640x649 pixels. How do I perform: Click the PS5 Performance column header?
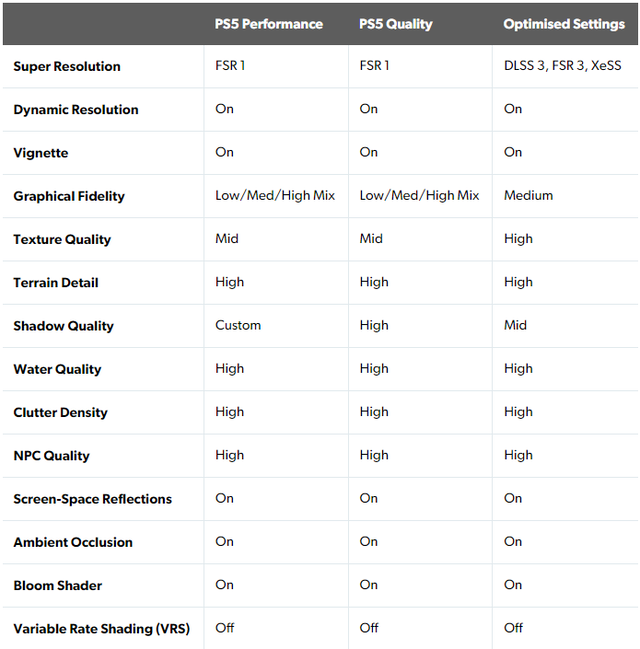268,23
